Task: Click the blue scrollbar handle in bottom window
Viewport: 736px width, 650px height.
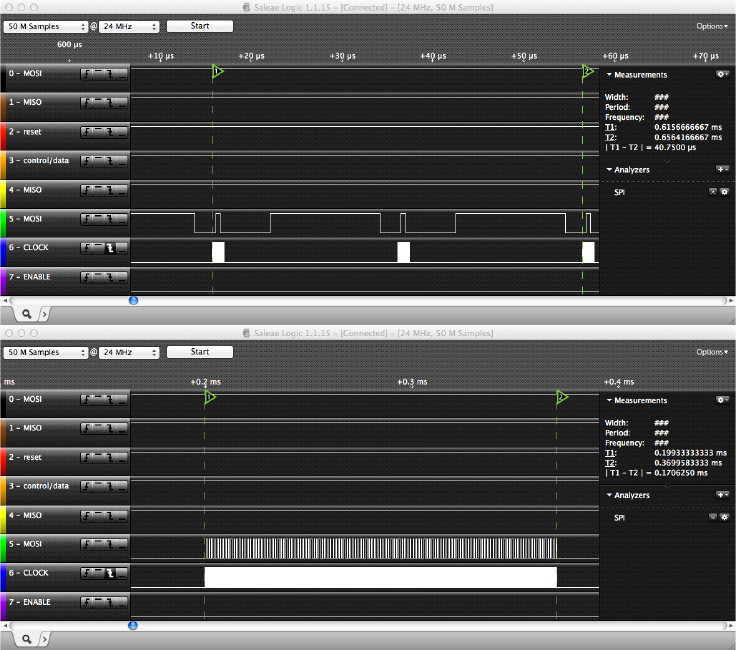Action: point(133,626)
